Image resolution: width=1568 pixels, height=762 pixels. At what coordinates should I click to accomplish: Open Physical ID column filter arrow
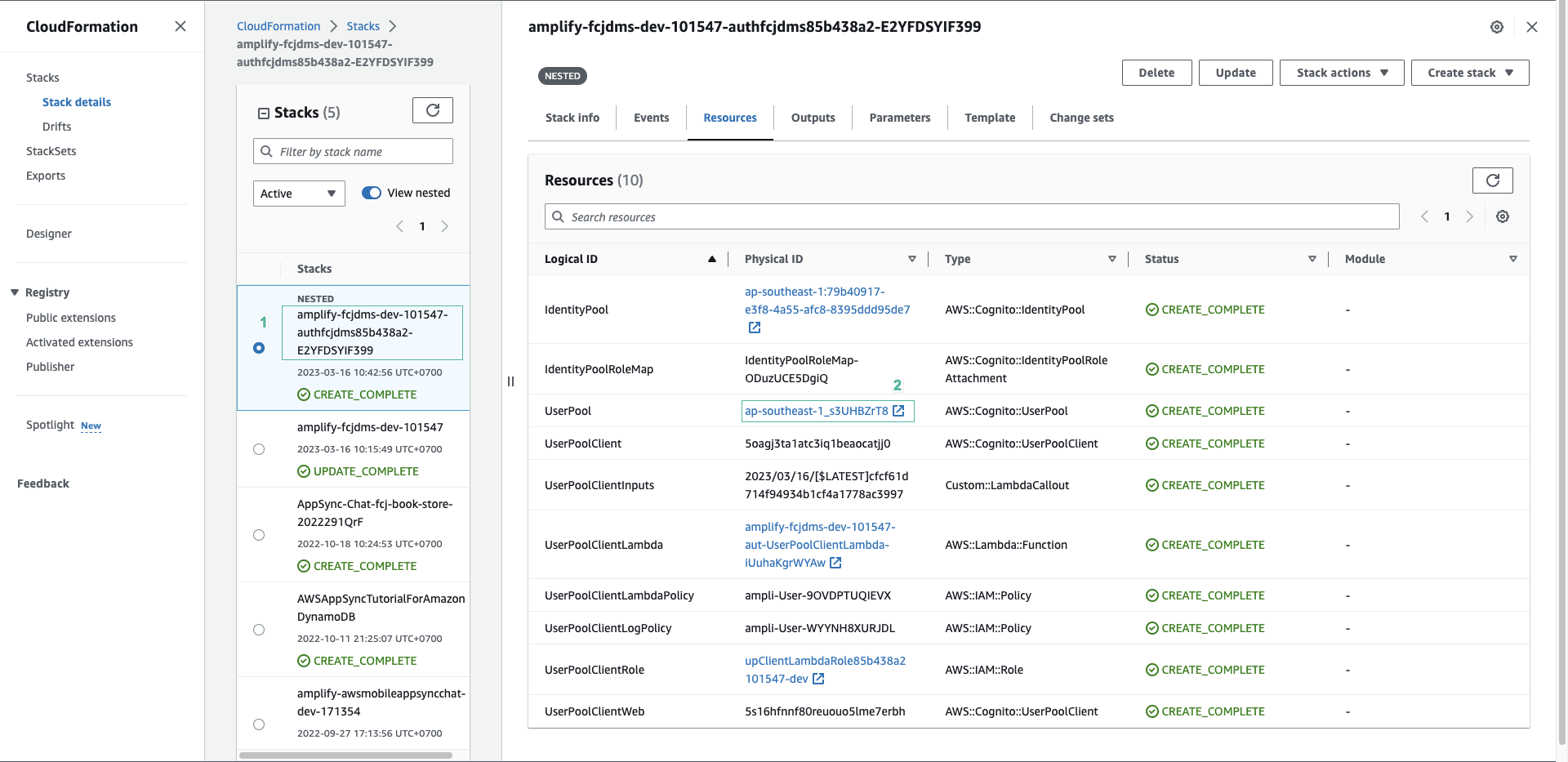[912, 259]
